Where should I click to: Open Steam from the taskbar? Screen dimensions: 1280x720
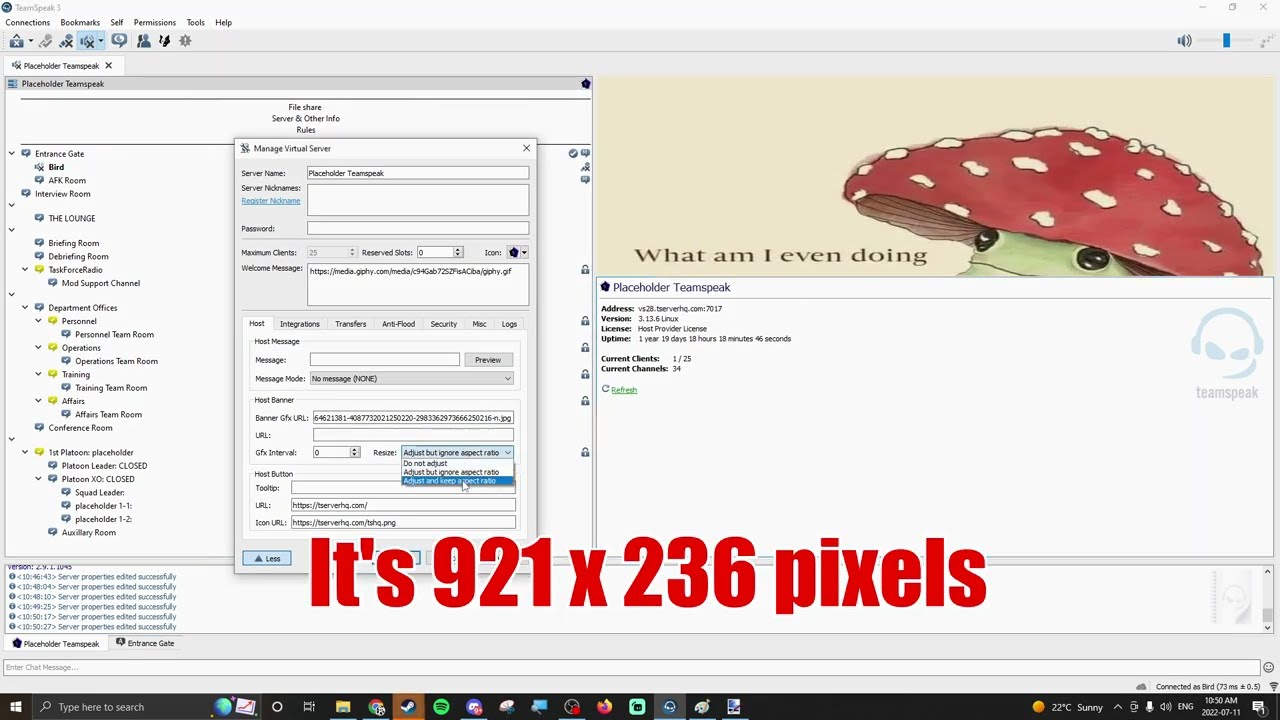pos(408,707)
